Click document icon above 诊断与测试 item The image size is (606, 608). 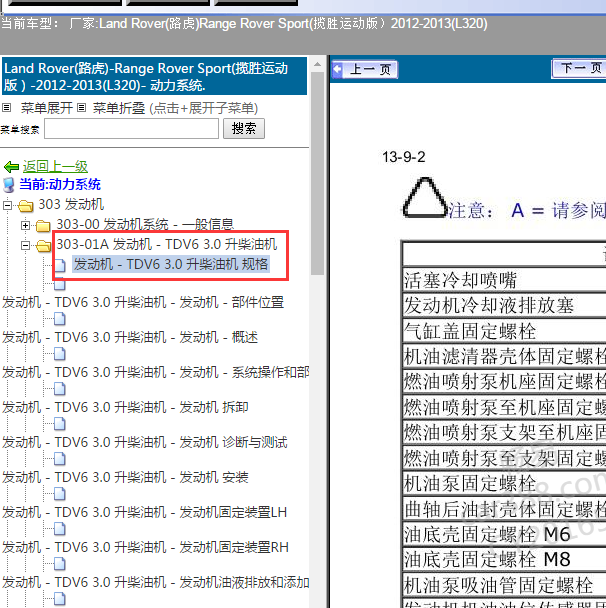[x=60, y=424]
